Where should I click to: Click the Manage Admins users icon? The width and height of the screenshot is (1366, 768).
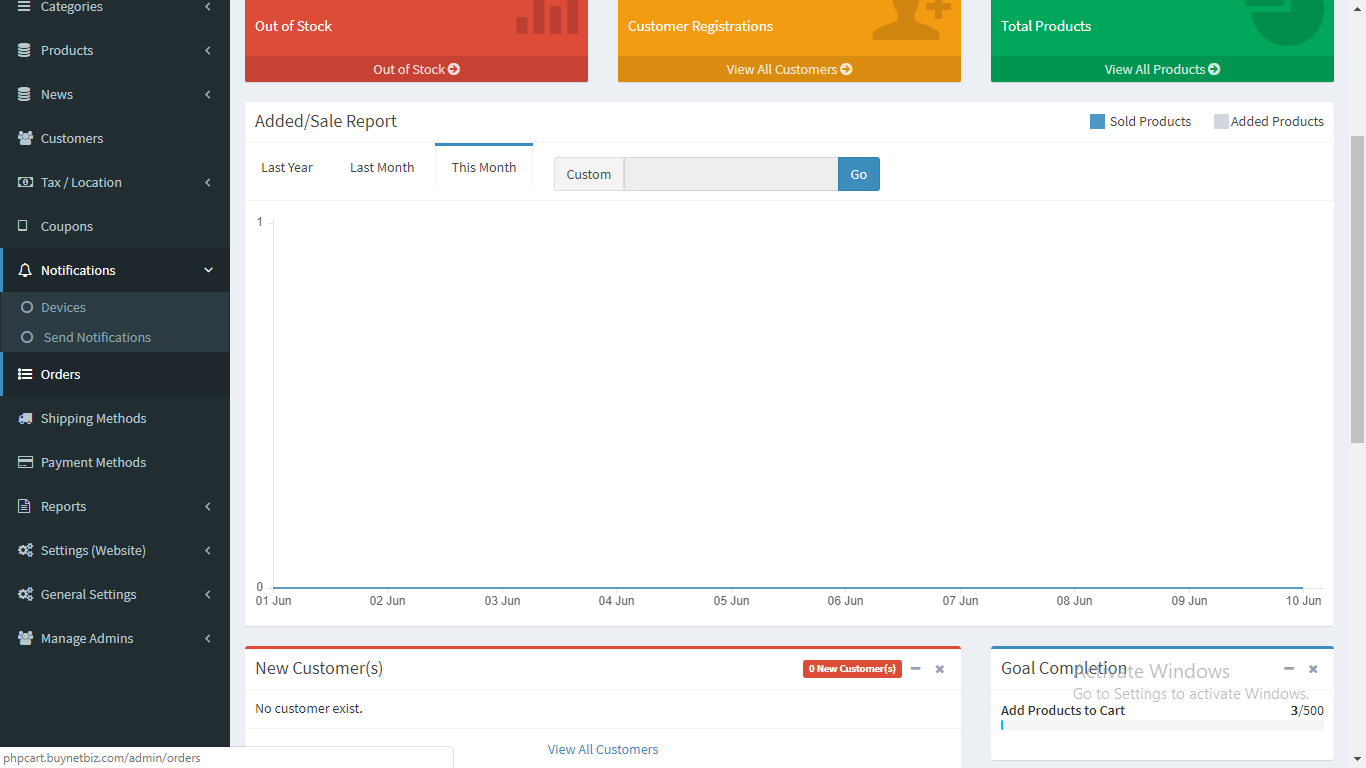click(25, 638)
